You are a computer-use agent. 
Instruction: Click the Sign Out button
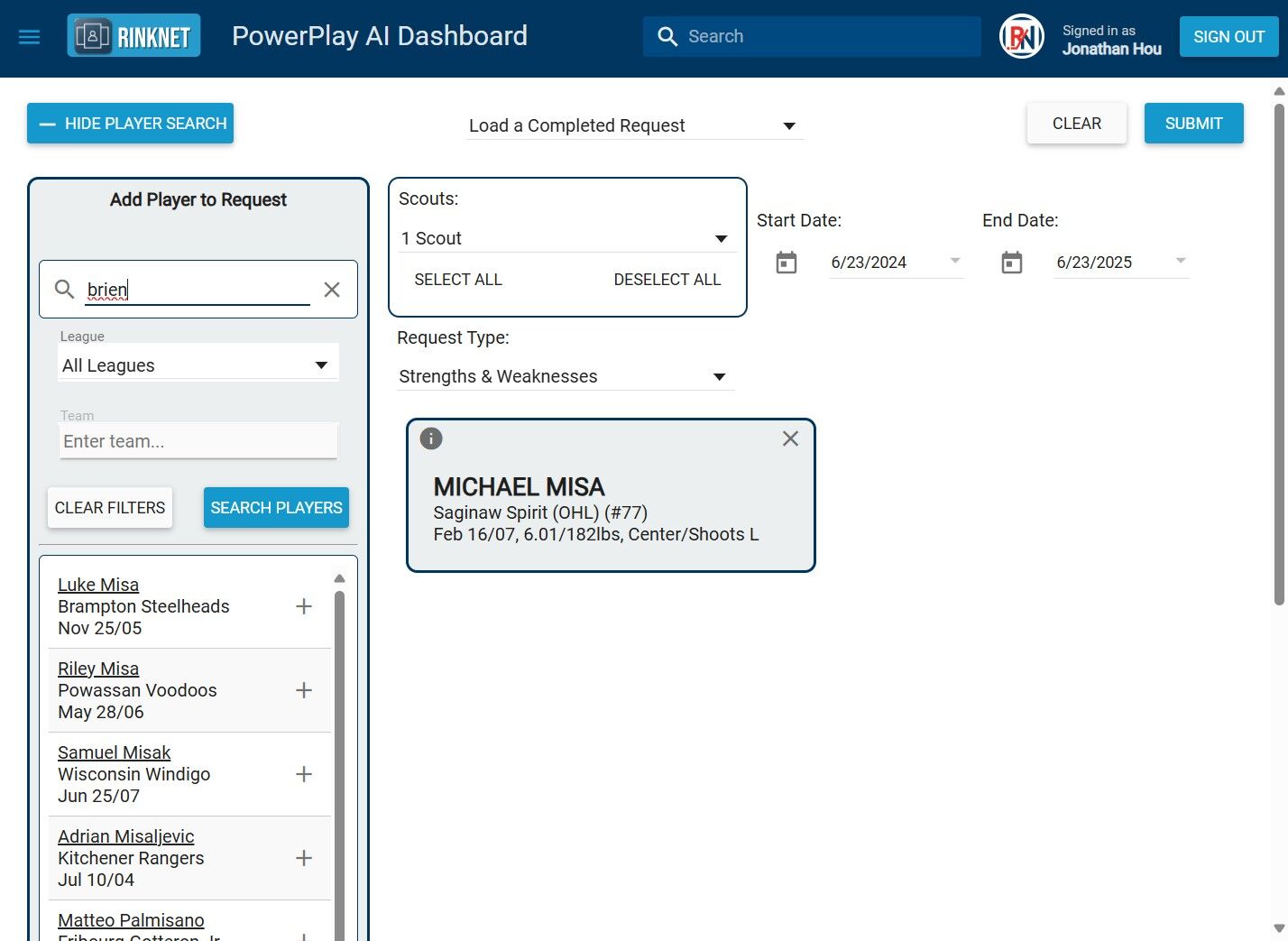pos(1228,37)
